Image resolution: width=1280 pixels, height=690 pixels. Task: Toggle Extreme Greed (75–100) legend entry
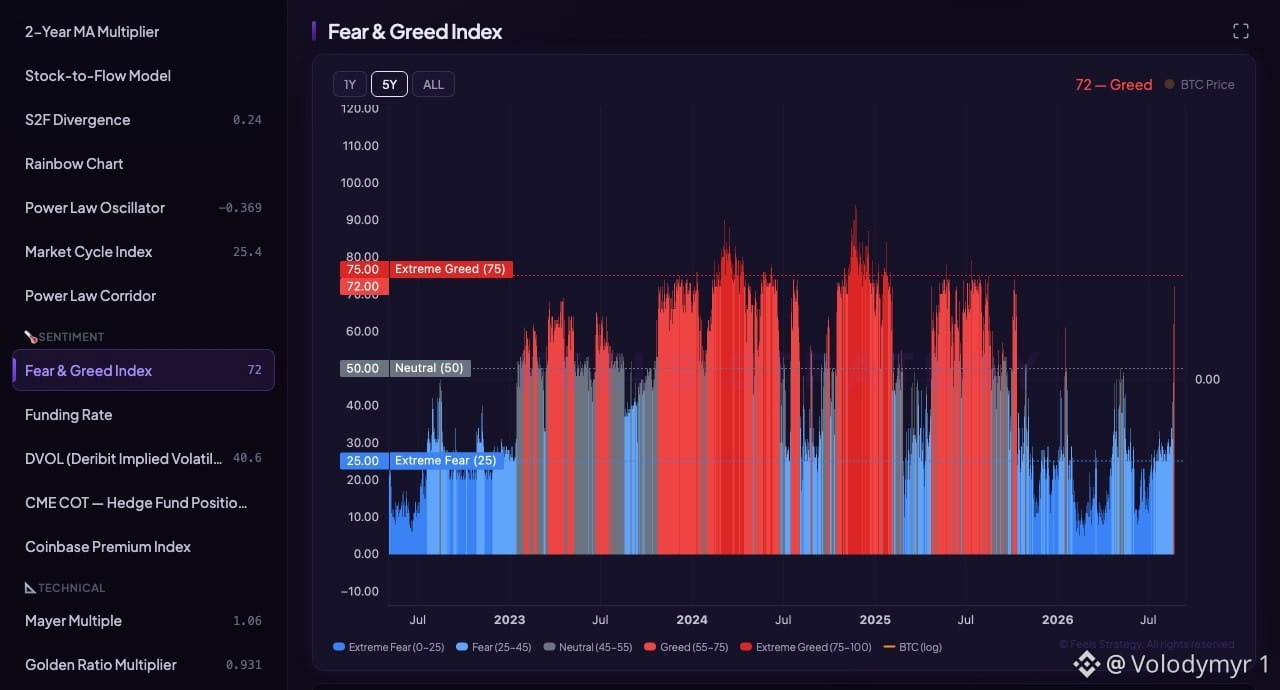[806, 647]
